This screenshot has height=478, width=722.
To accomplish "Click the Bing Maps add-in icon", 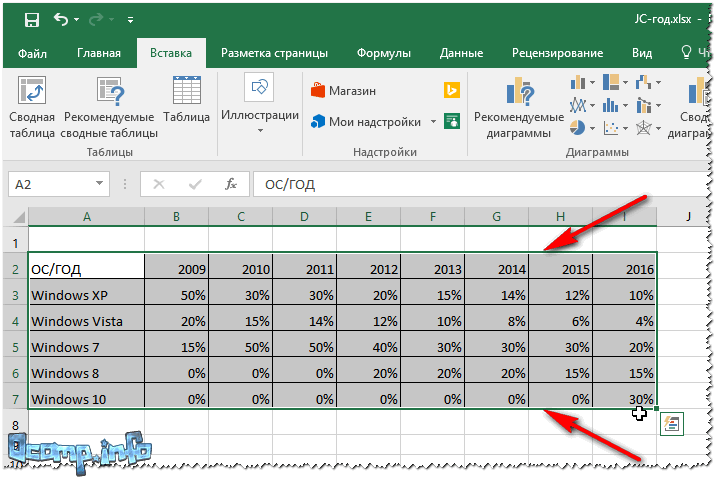I will point(452,90).
